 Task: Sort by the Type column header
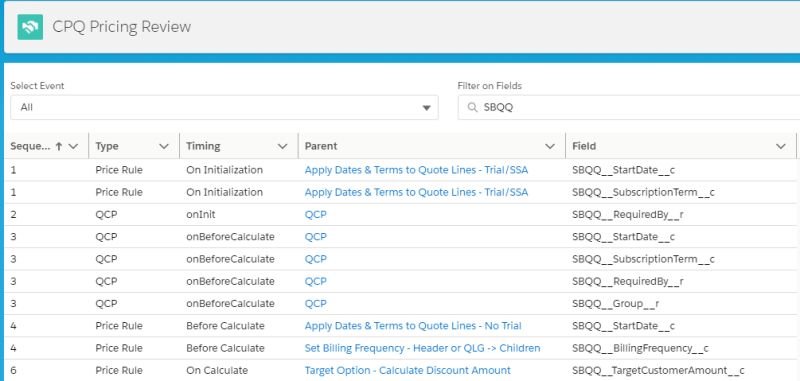(x=107, y=146)
